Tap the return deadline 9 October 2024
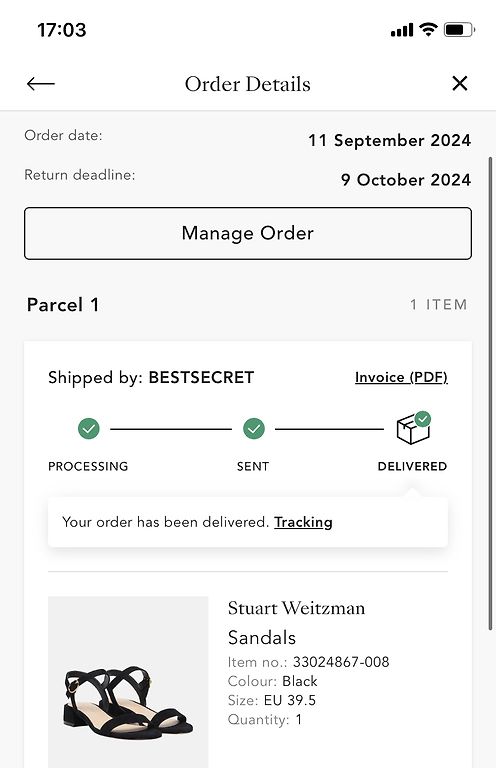Viewport: 496px width, 768px height. 406,180
